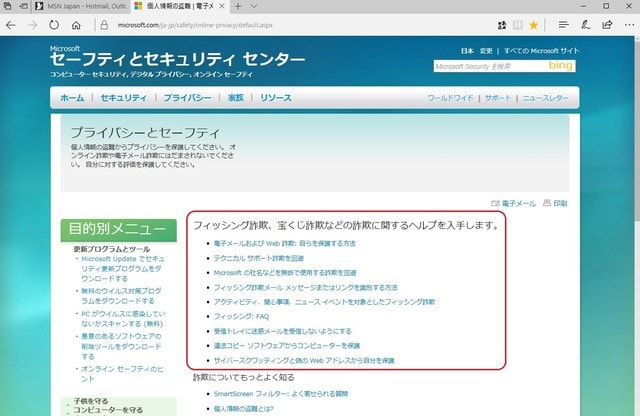Screen dimensions: 640x416
Task: Click the 電子メール envelope icon
Action: click(x=495, y=203)
